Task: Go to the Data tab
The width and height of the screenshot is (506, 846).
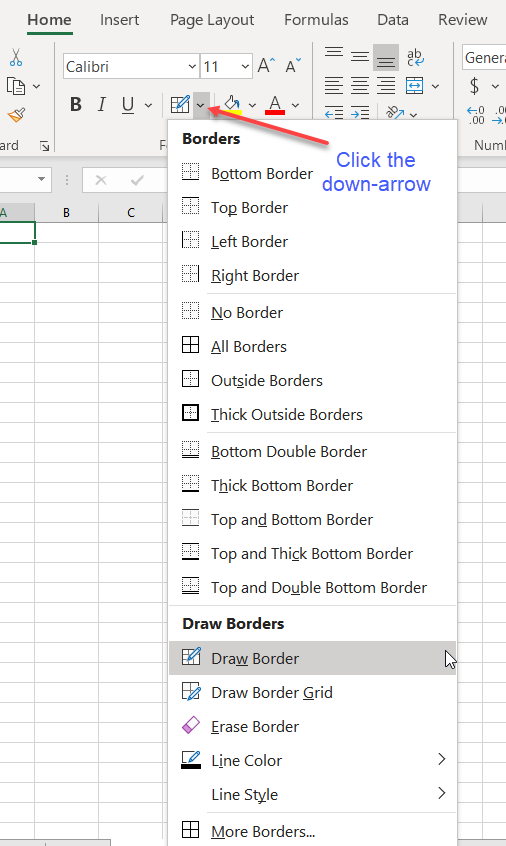Action: click(x=393, y=20)
